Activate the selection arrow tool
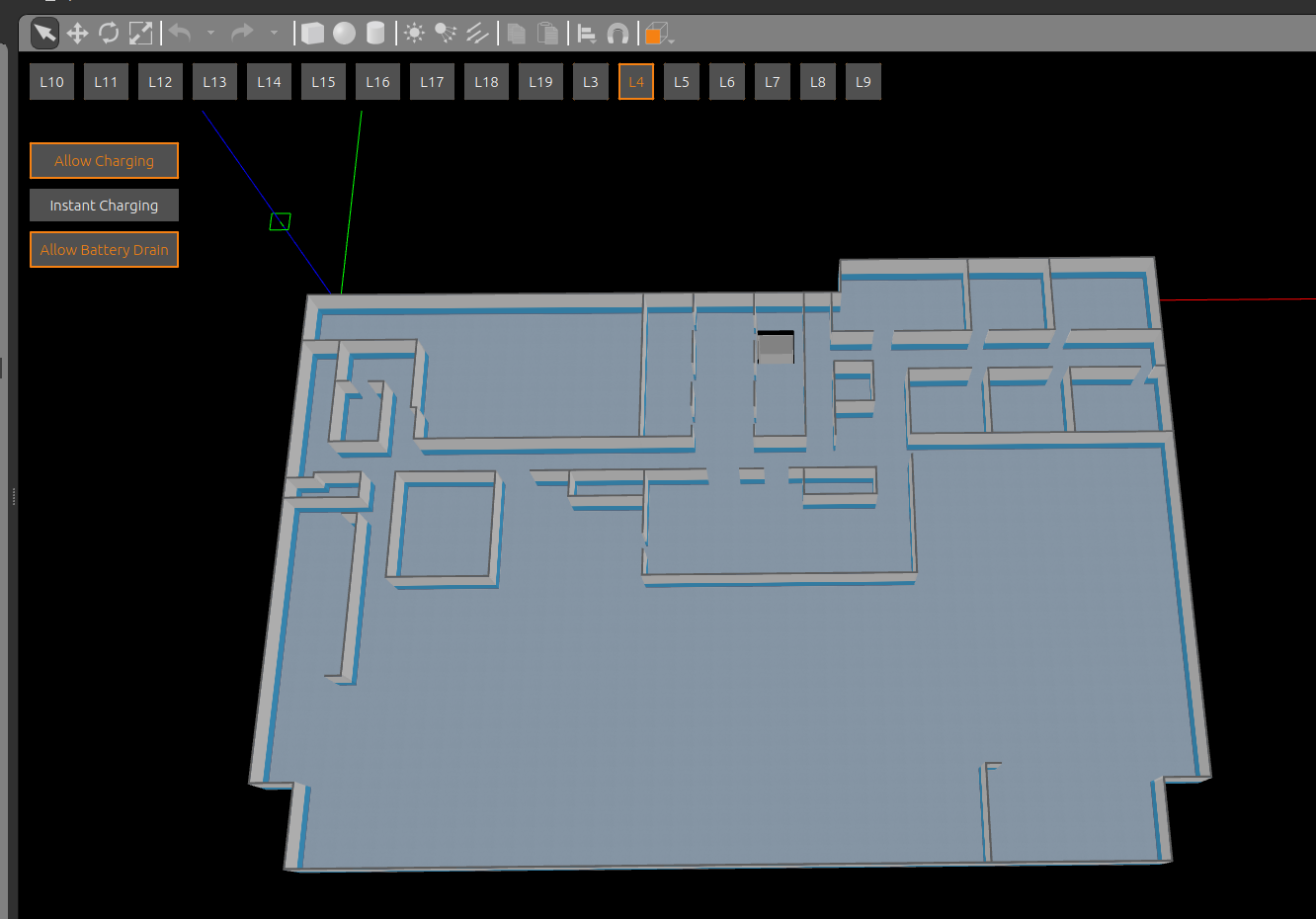 coord(44,34)
